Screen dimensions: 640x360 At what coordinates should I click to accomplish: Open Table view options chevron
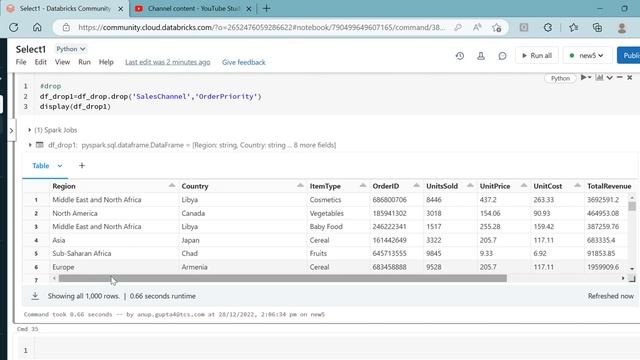[x=60, y=166]
